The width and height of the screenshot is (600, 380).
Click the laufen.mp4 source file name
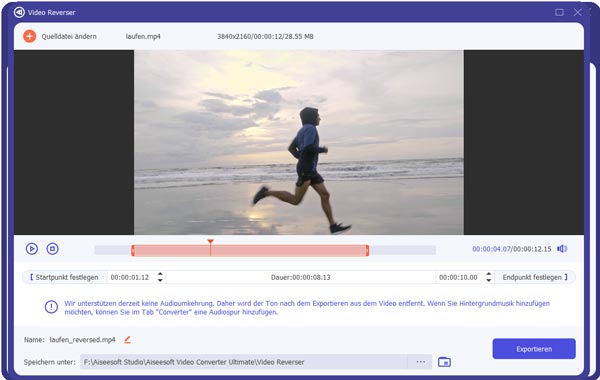coord(143,36)
